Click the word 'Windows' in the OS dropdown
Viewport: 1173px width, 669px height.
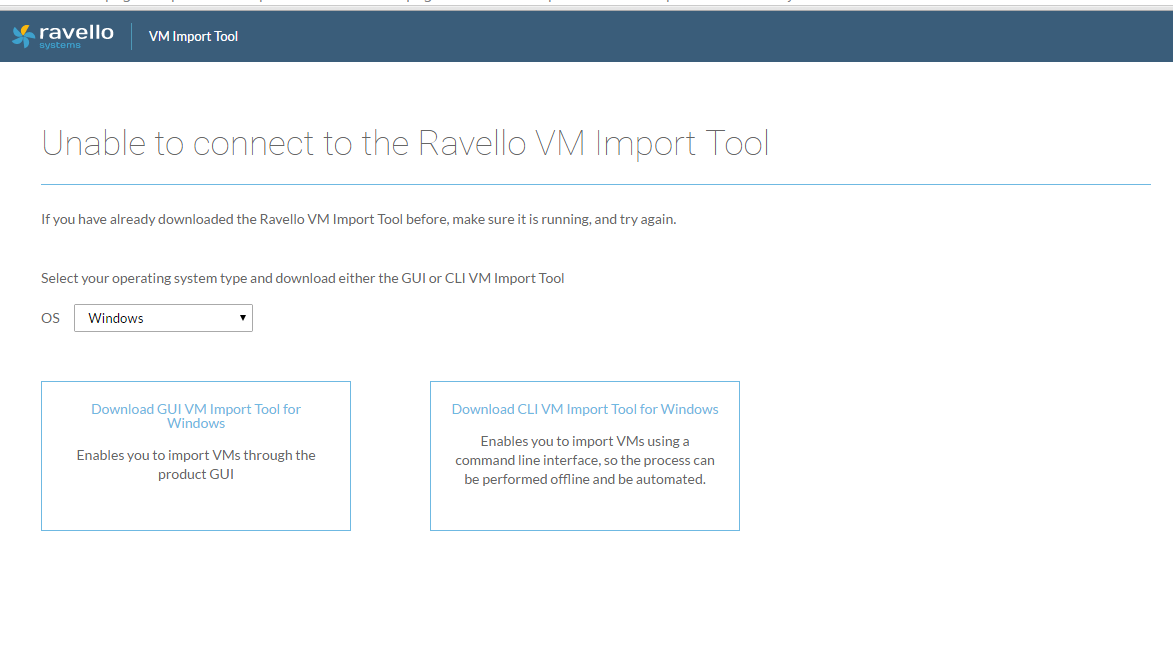pyautogui.click(x=116, y=318)
